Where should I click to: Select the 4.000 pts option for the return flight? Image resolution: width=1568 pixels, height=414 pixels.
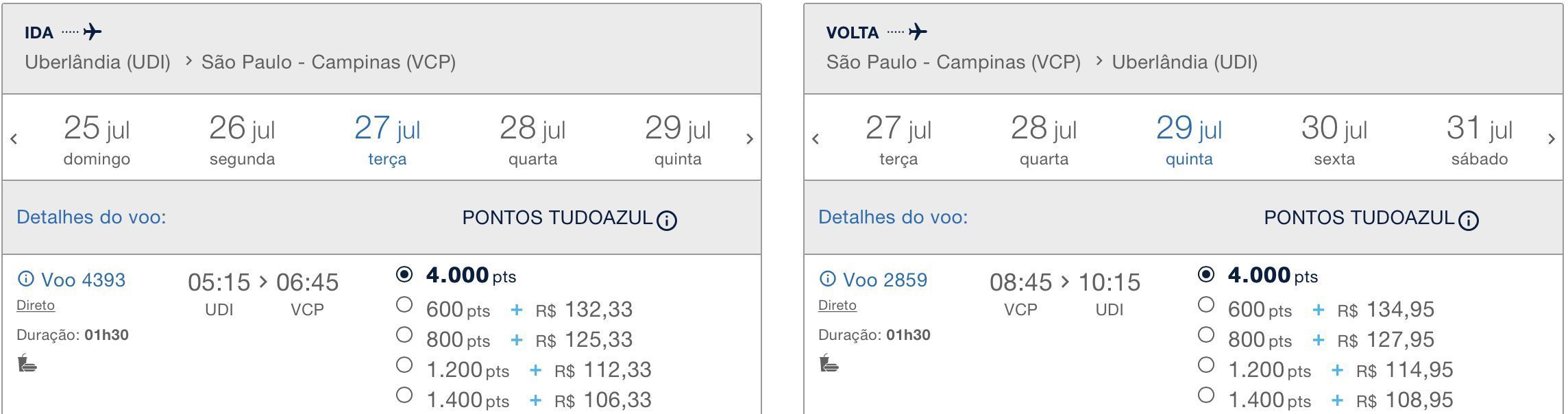click(1206, 274)
